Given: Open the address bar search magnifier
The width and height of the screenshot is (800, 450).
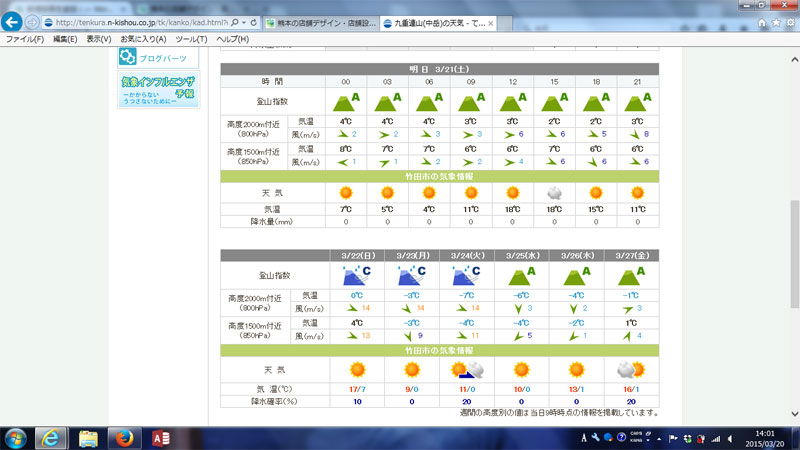Looking at the screenshot, I should pyautogui.click(x=235, y=22).
